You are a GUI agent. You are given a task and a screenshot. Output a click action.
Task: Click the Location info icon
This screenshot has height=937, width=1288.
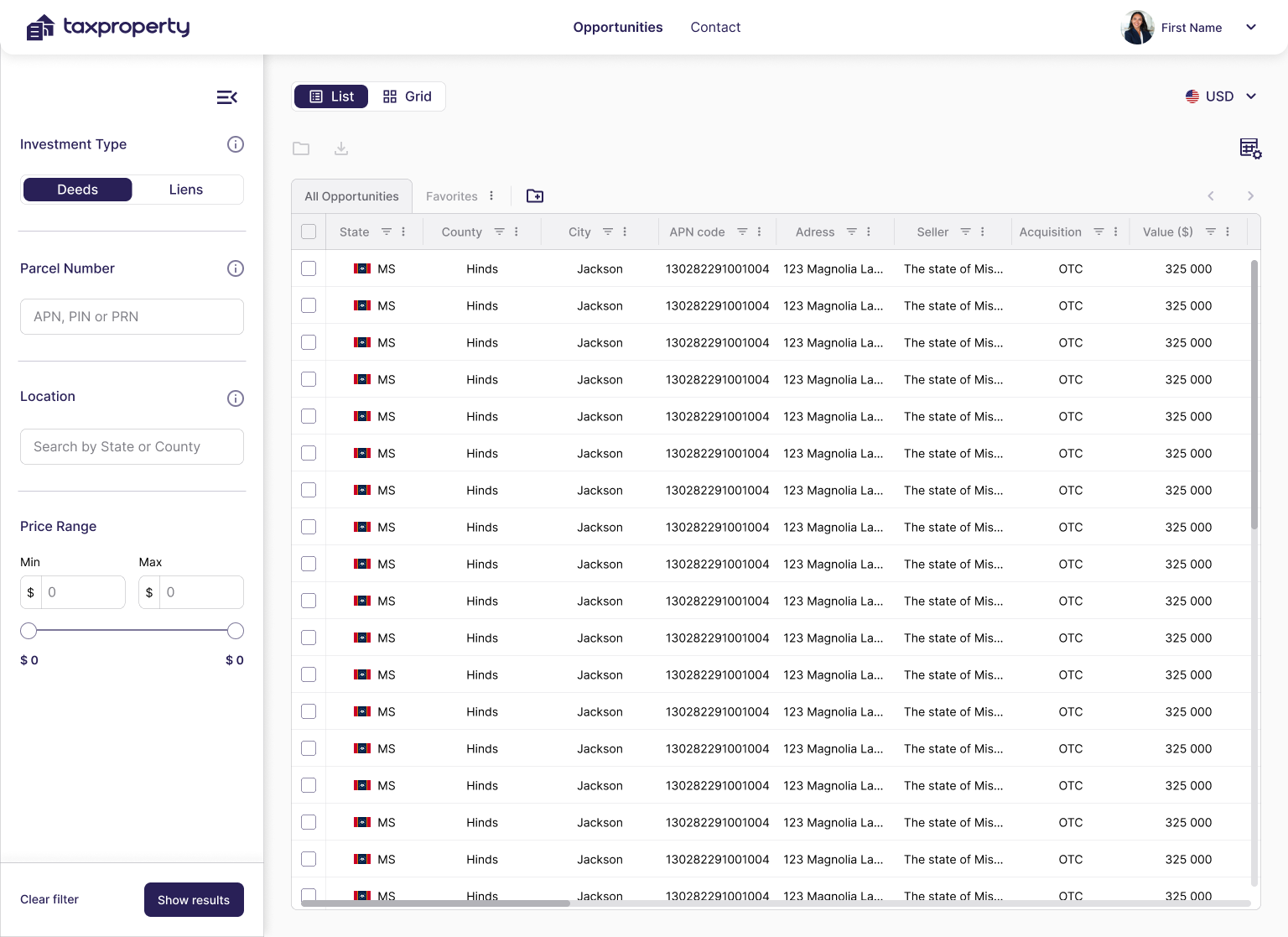point(236,398)
